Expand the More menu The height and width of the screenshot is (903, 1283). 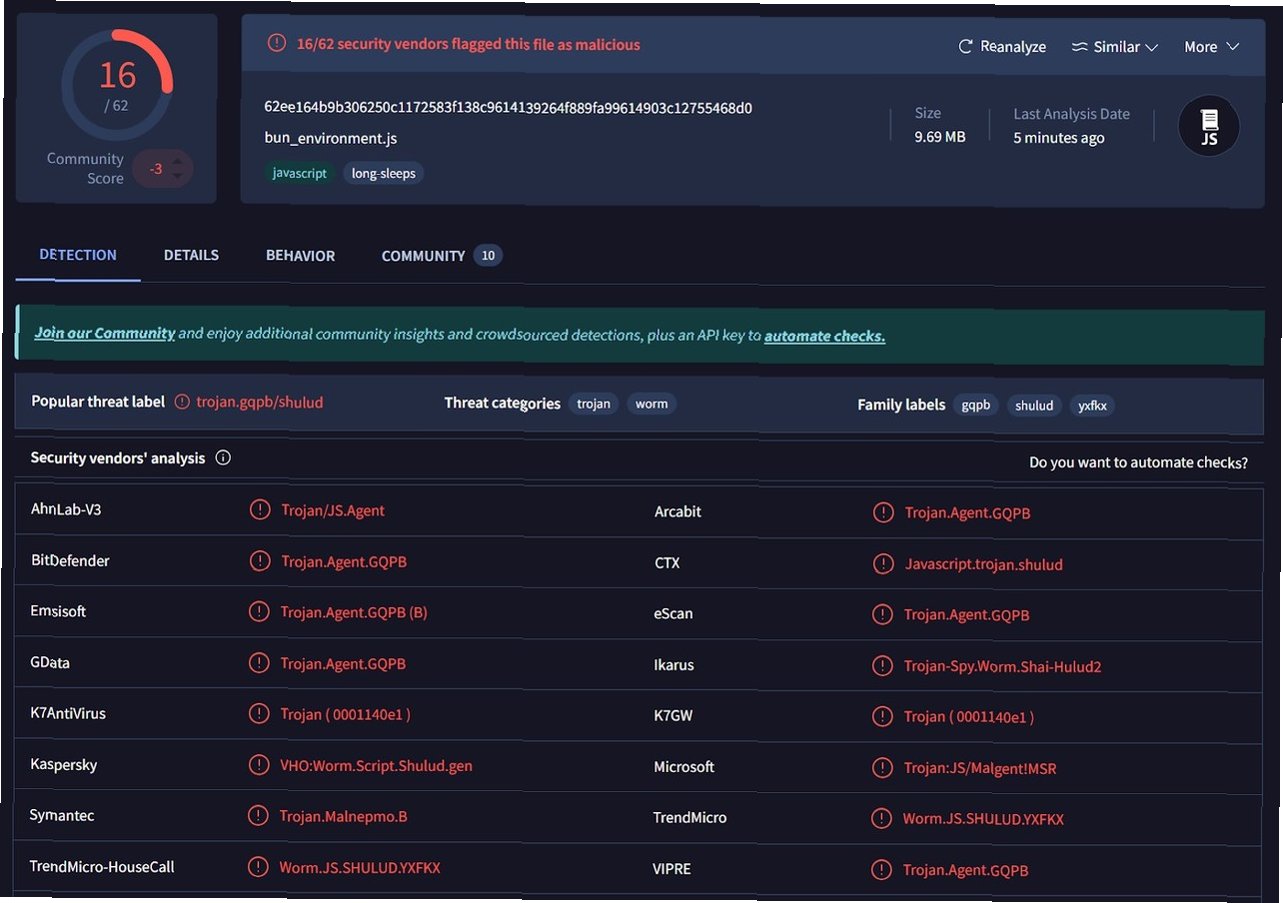(1211, 47)
